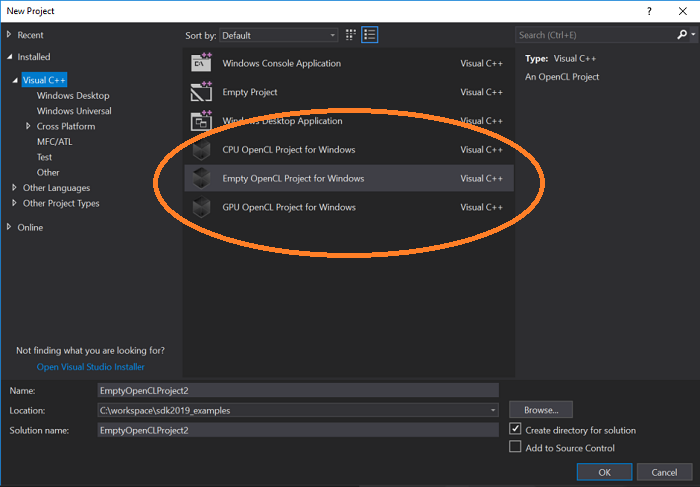Click the search magnifier icon
The height and width of the screenshot is (487, 700).
(682, 35)
